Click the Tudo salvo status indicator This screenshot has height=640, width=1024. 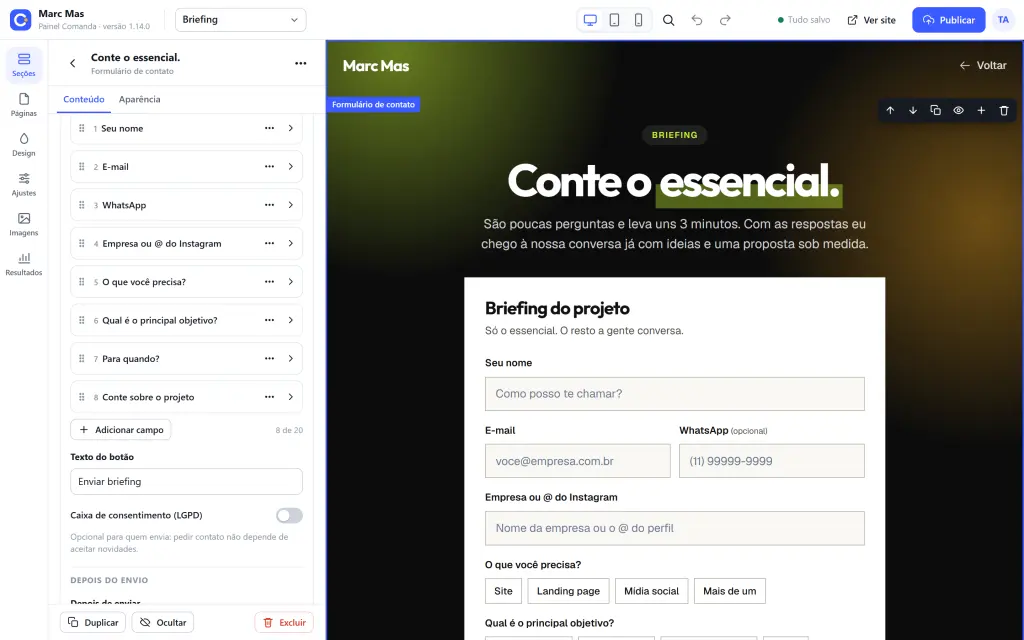(804, 20)
